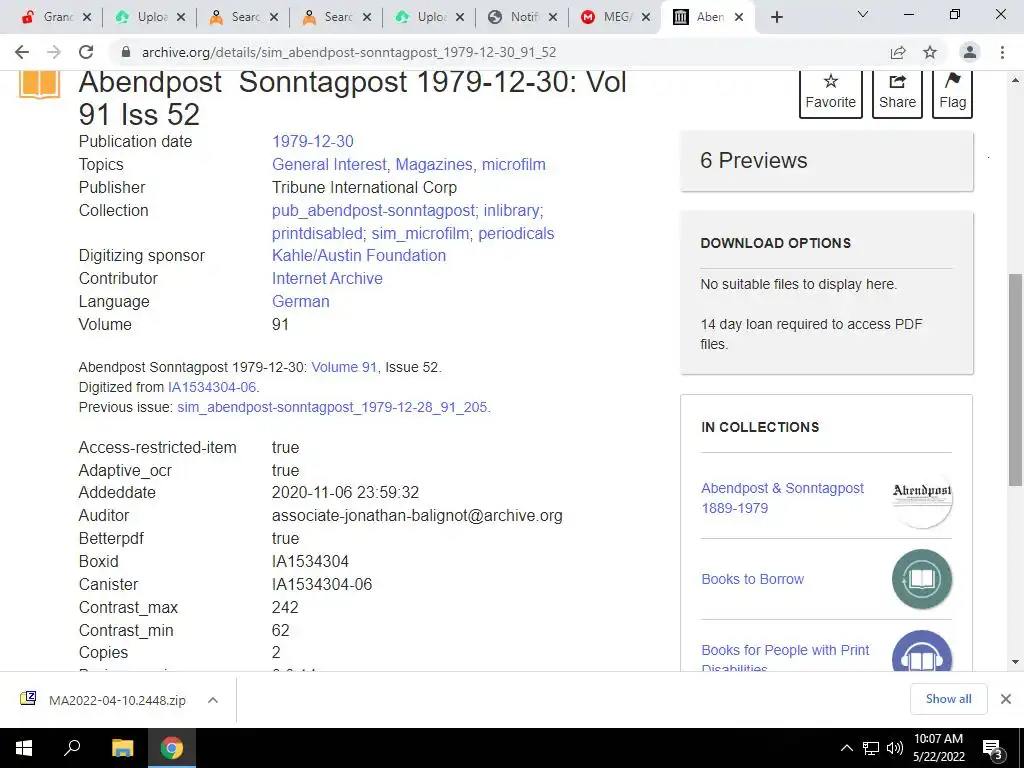Expand the 6 Previews panel
This screenshot has height=768, width=1024.
click(x=826, y=161)
